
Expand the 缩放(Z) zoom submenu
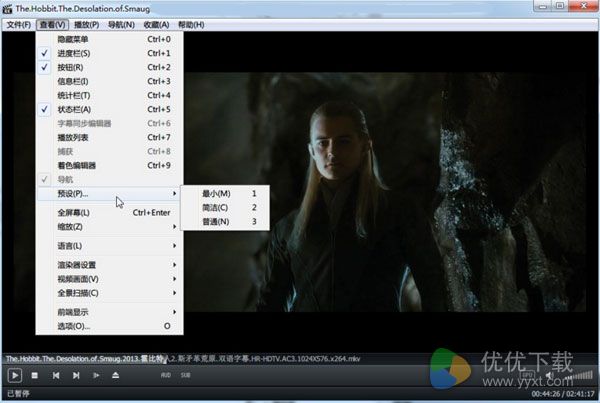tap(109, 227)
